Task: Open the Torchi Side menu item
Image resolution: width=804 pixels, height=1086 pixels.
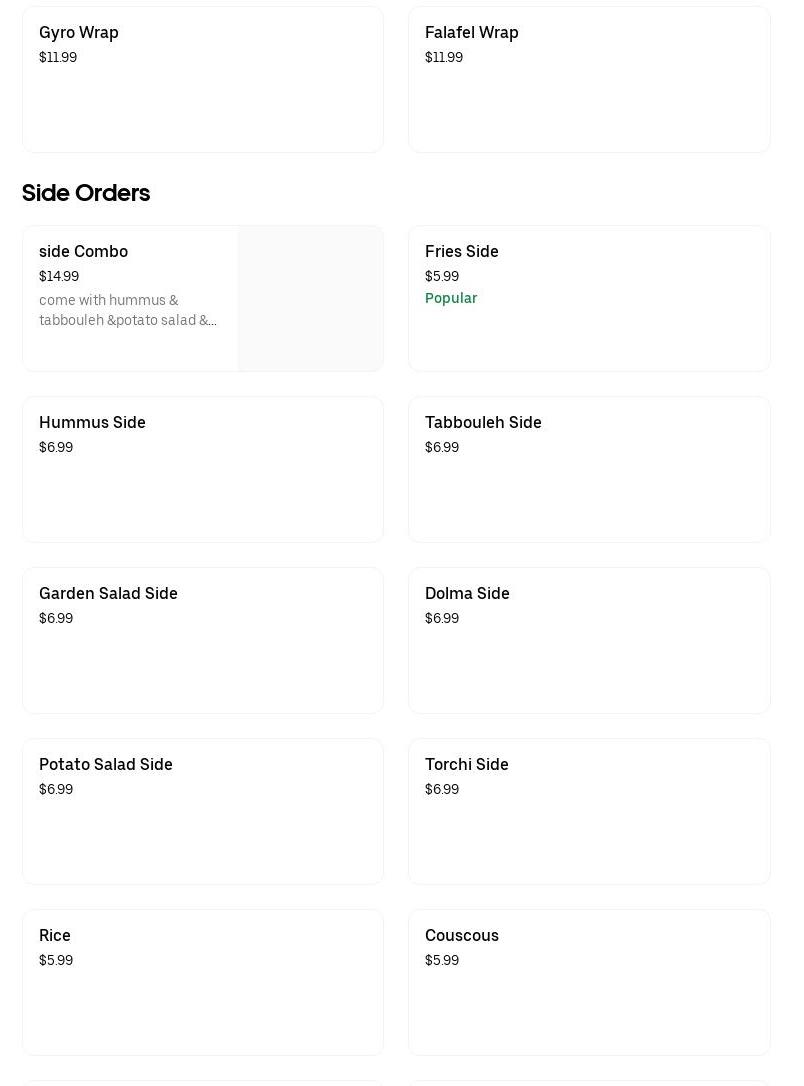Action: point(588,811)
